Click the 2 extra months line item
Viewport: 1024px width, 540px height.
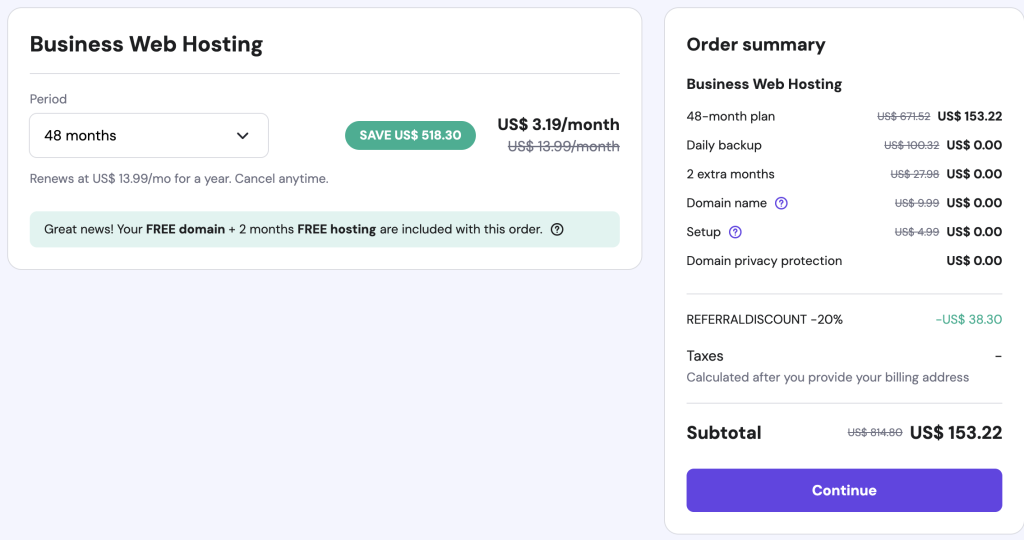point(731,174)
